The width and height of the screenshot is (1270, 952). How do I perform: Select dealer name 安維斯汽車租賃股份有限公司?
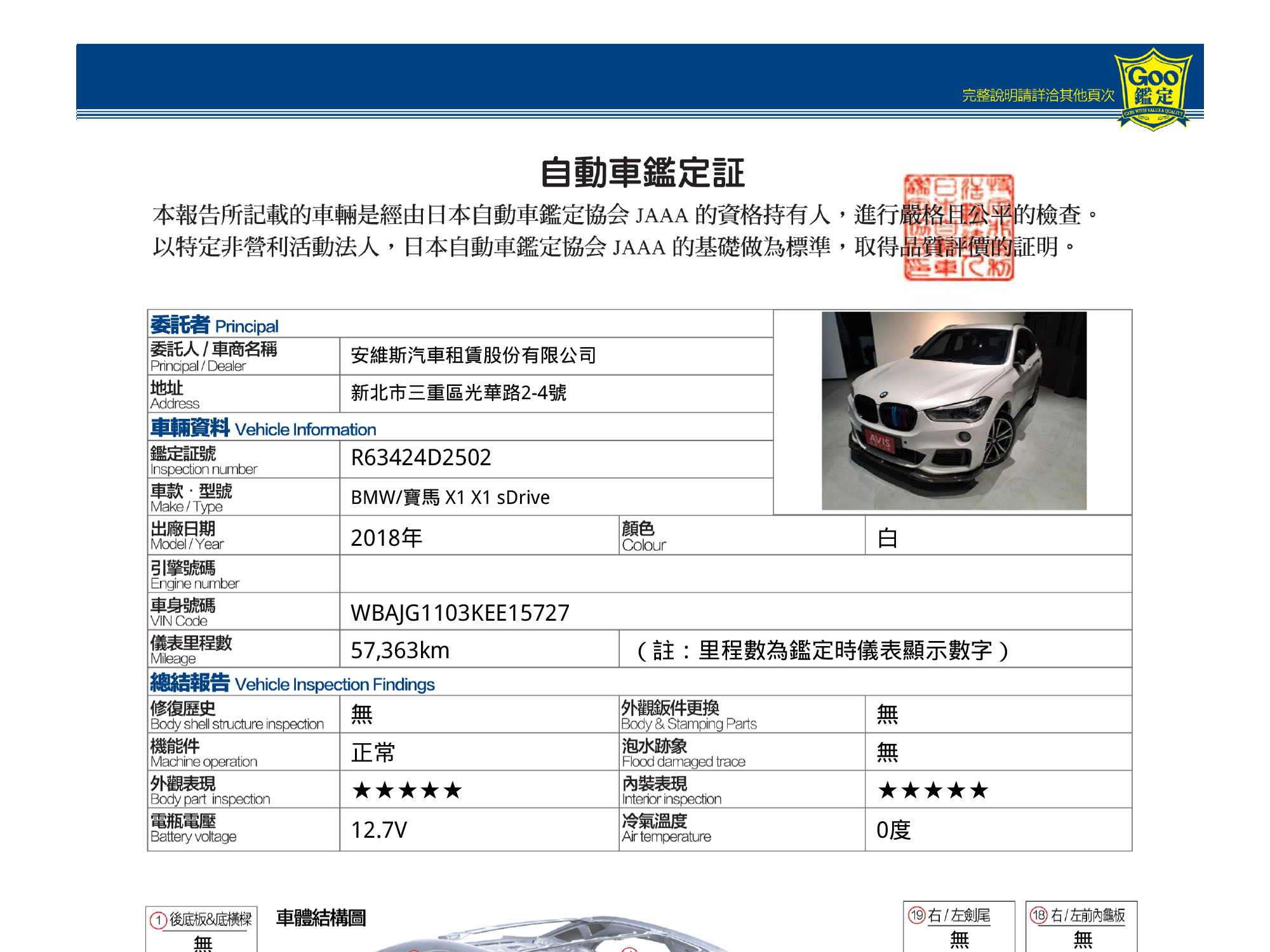[474, 355]
